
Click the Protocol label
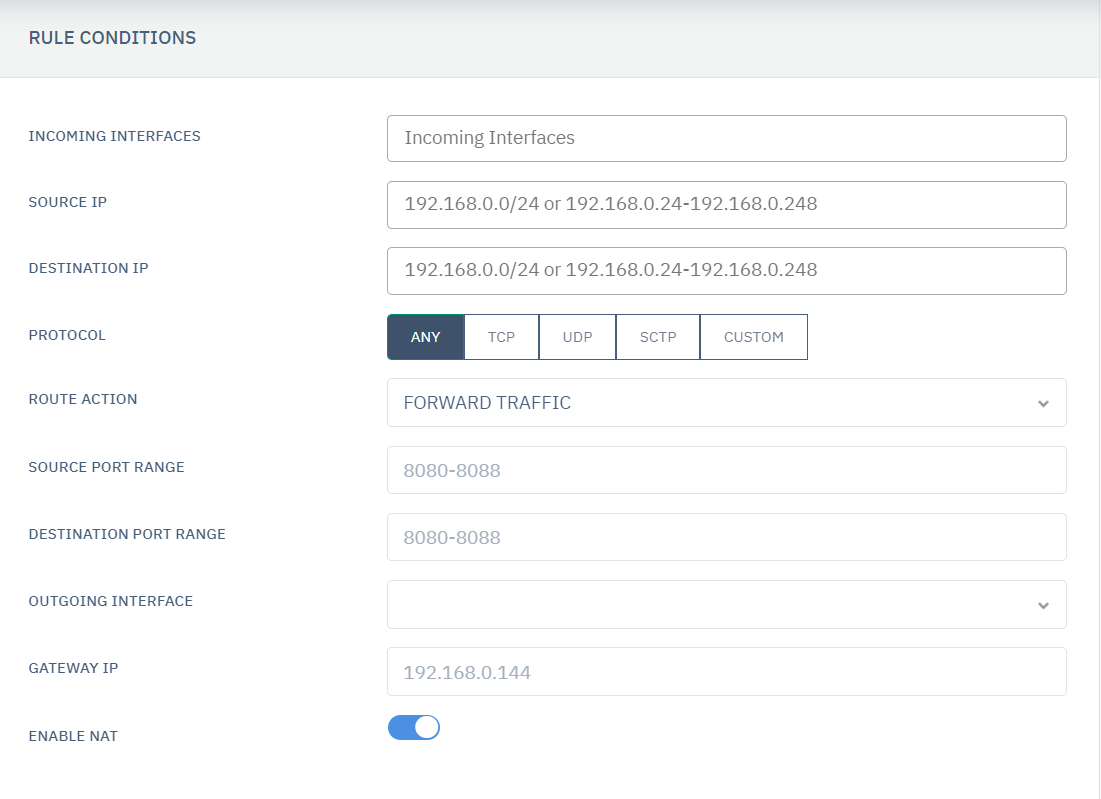click(x=67, y=336)
